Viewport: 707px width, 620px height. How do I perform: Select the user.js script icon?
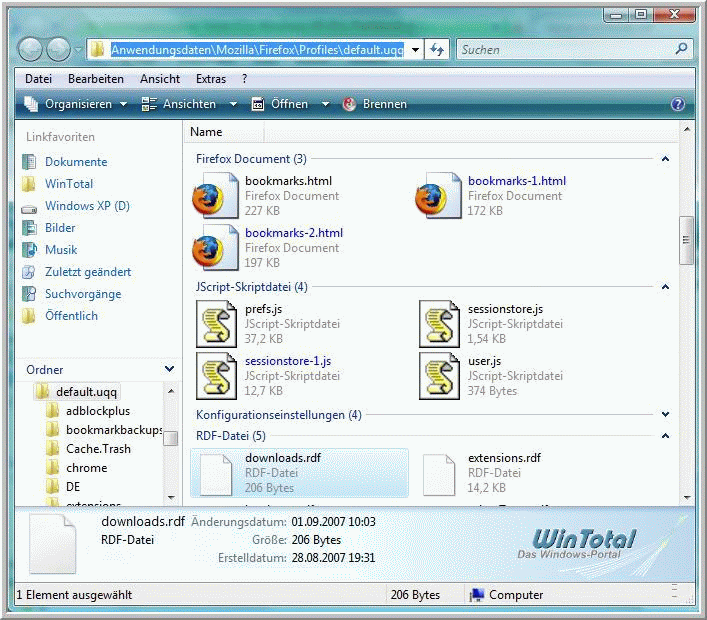[x=439, y=376]
